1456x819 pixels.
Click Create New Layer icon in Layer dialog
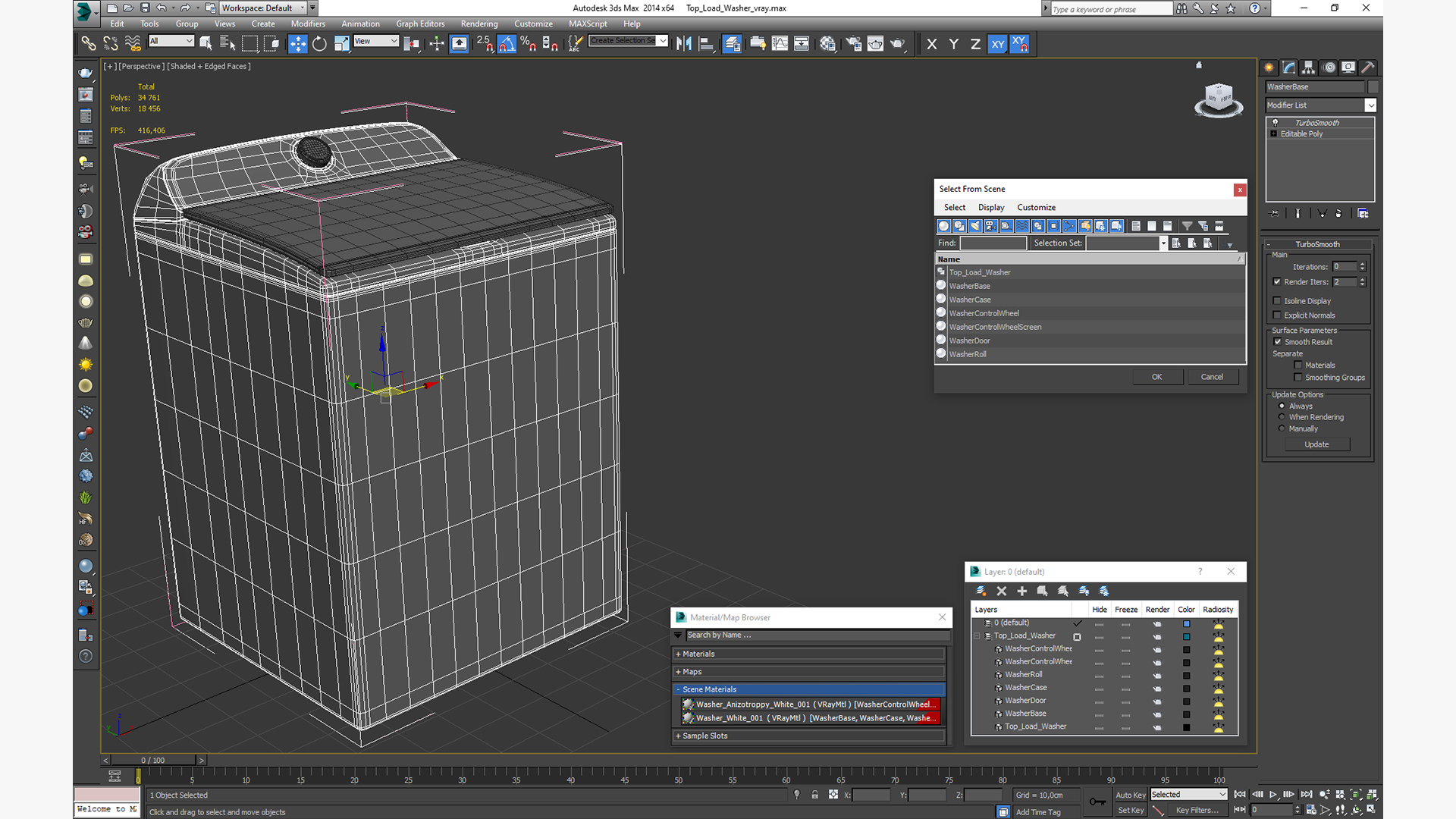(981, 591)
